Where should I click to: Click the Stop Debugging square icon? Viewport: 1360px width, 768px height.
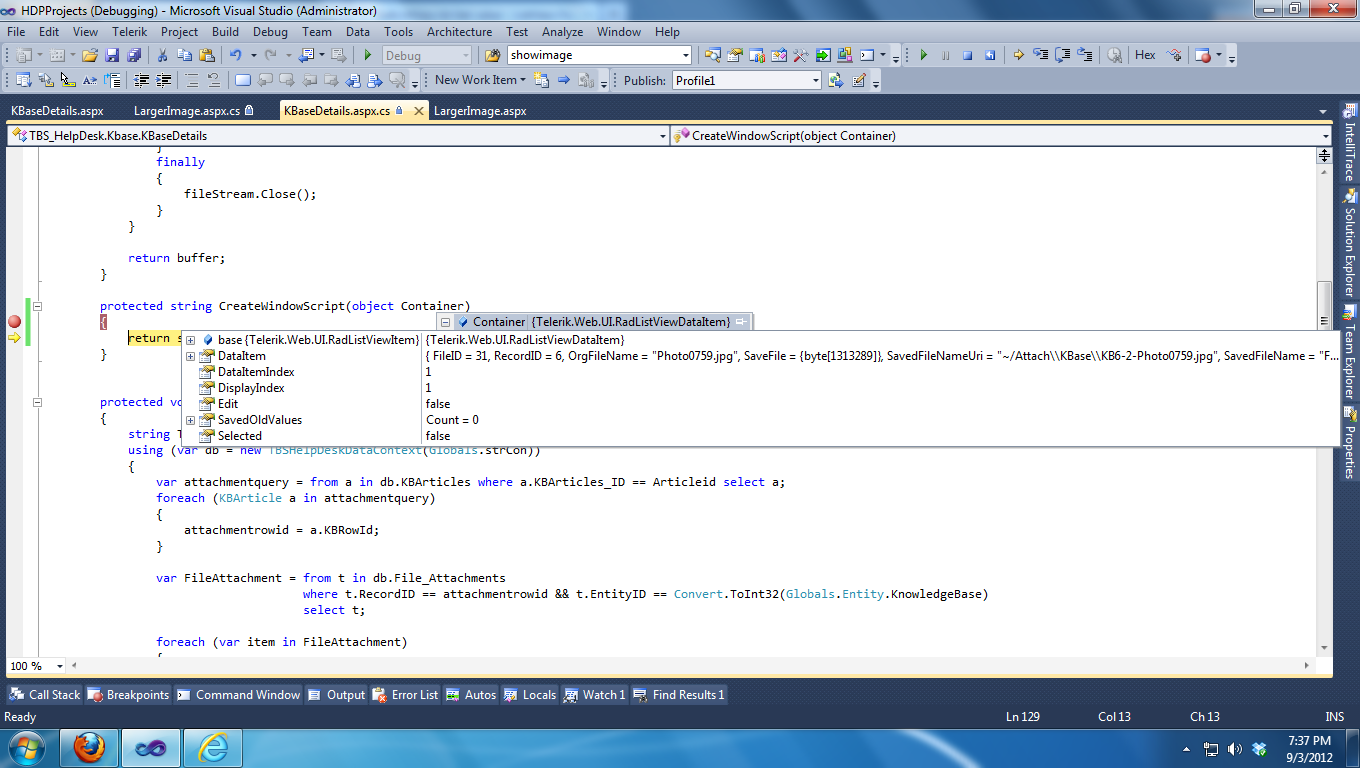967,56
